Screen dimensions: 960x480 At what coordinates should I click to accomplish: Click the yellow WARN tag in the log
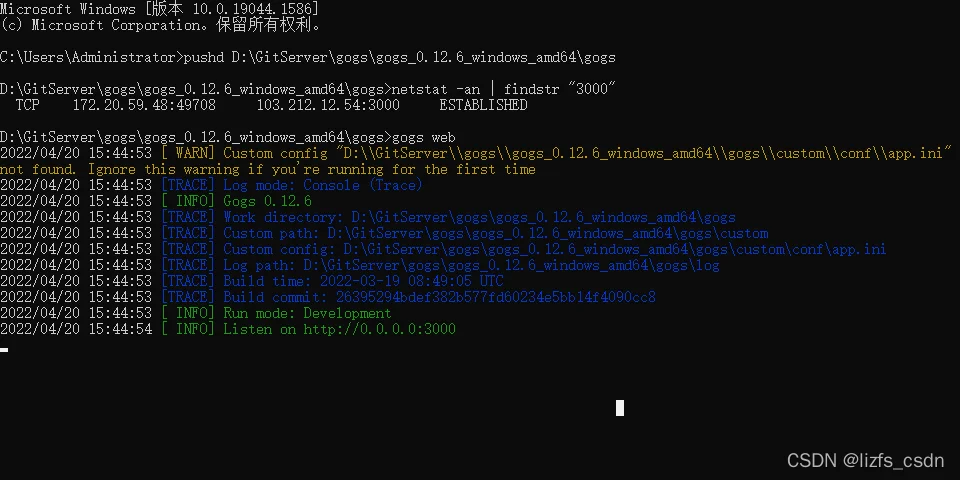coord(188,153)
